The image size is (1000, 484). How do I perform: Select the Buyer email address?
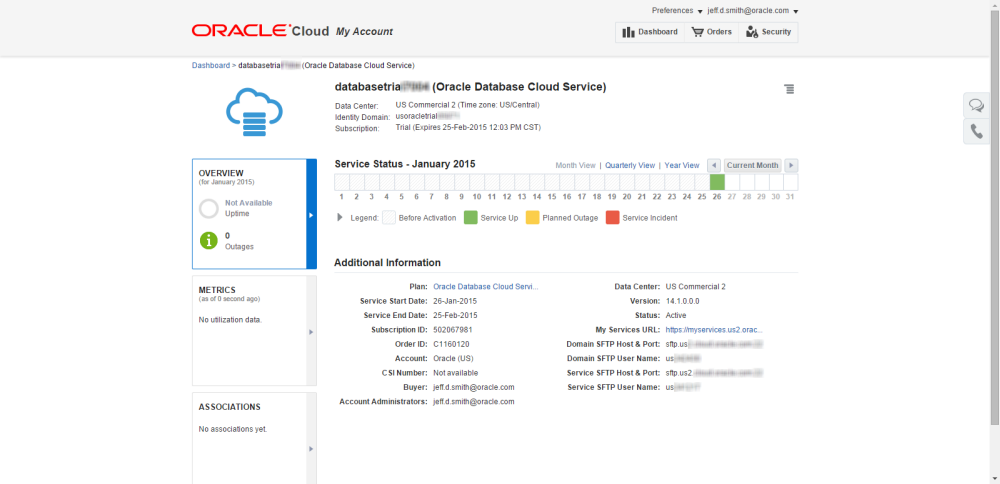point(474,387)
